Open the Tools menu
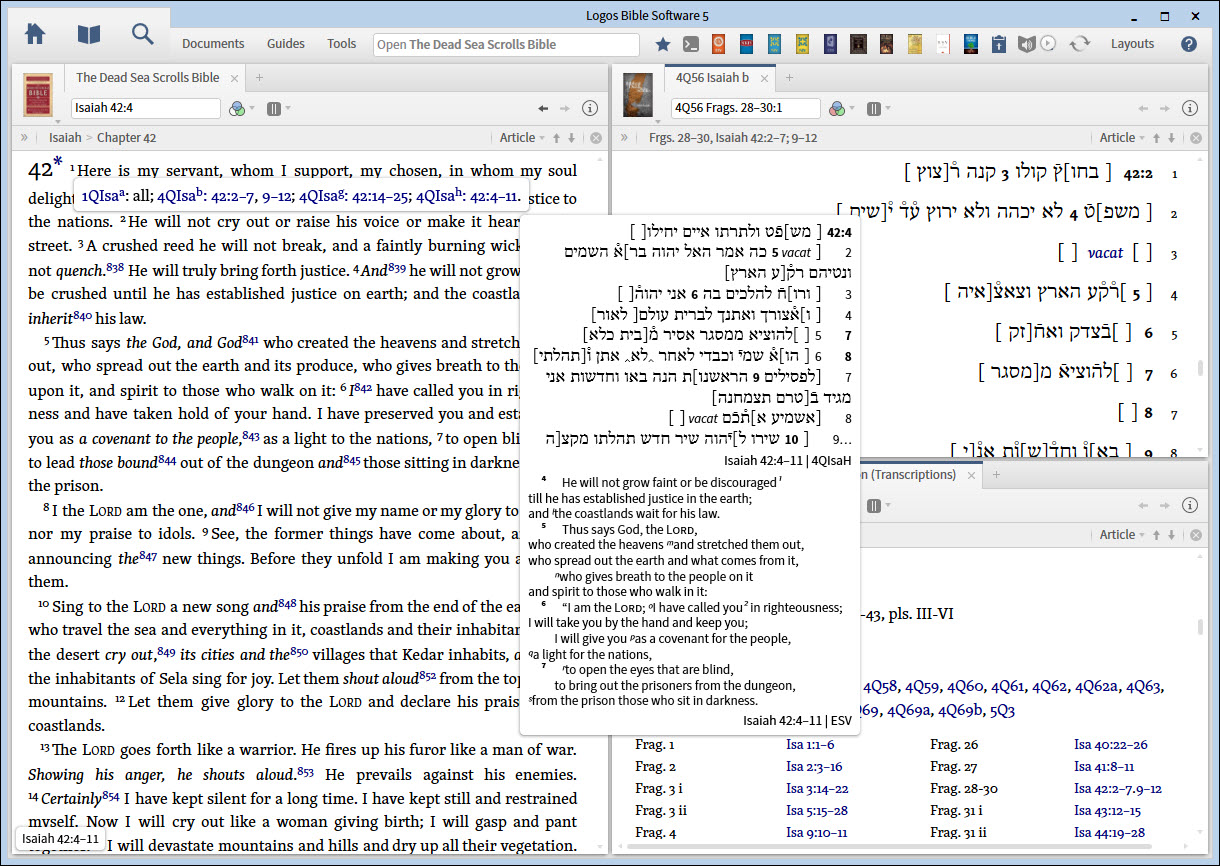The width and height of the screenshot is (1220, 866). tap(342, 44)
